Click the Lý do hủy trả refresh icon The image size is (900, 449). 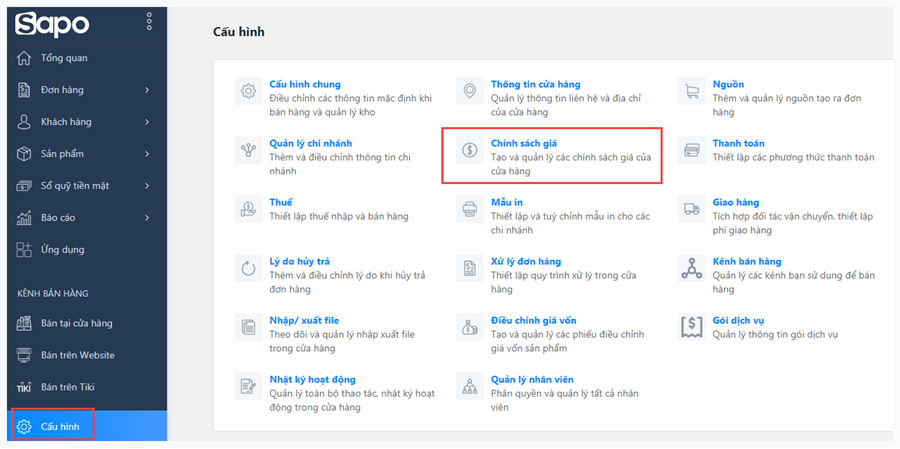point(249,268)
